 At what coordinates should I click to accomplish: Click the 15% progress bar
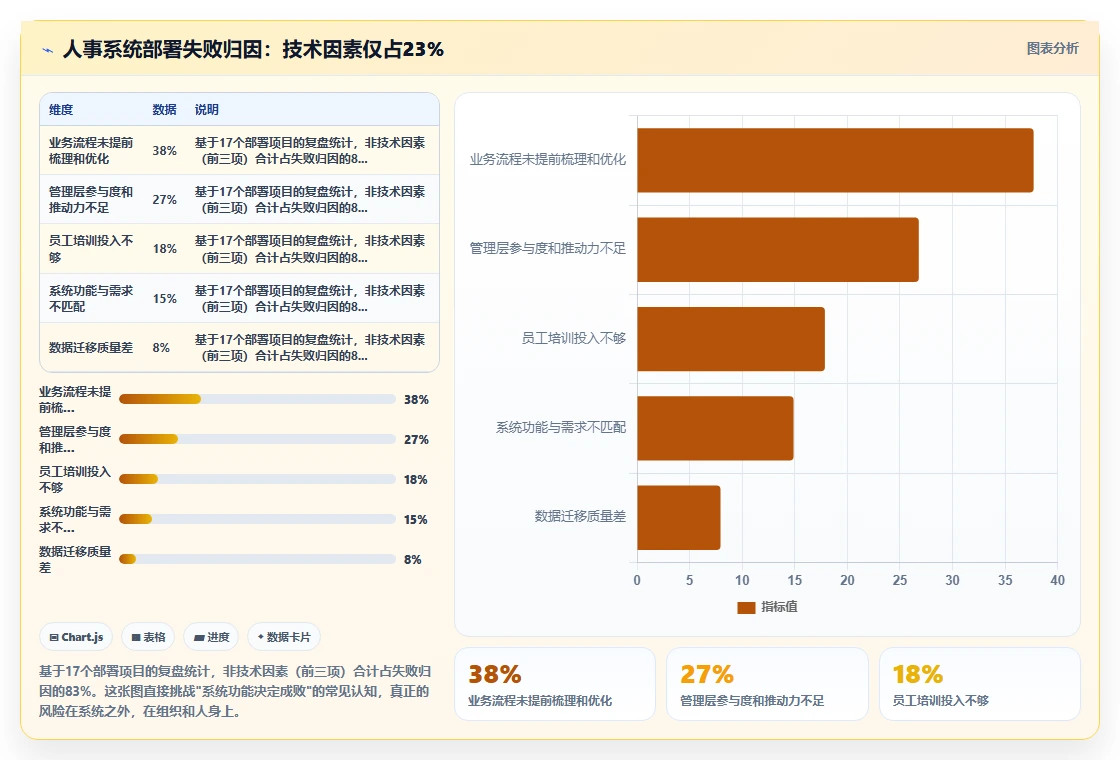pyautogui.click(x=257, y=519)
